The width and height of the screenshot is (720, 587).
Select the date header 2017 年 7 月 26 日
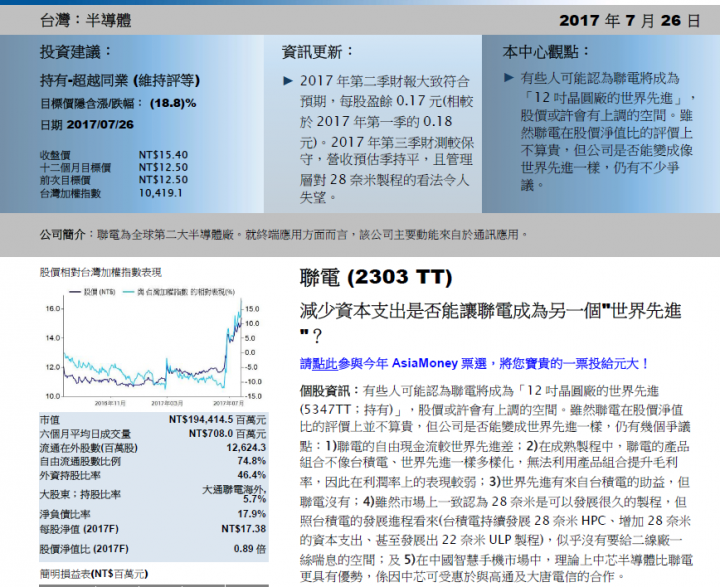(x=630, y=21)
